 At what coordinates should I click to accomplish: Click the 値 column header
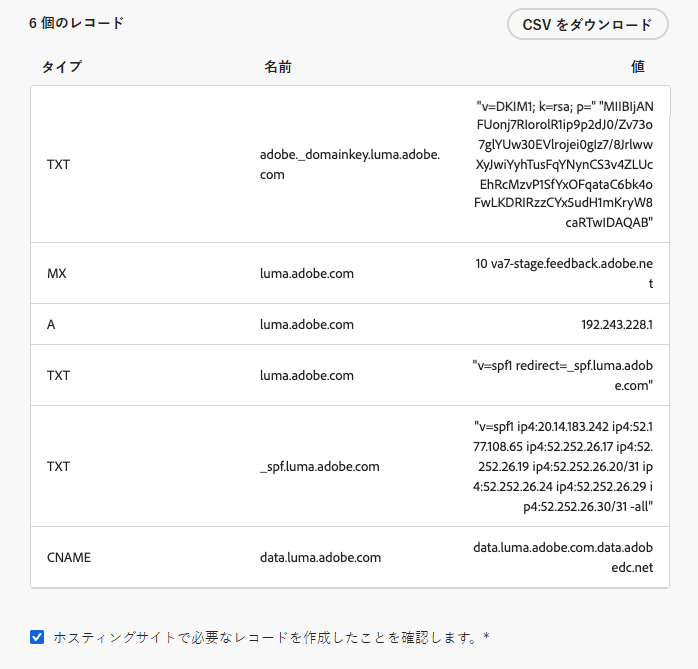tap(637, 67)
